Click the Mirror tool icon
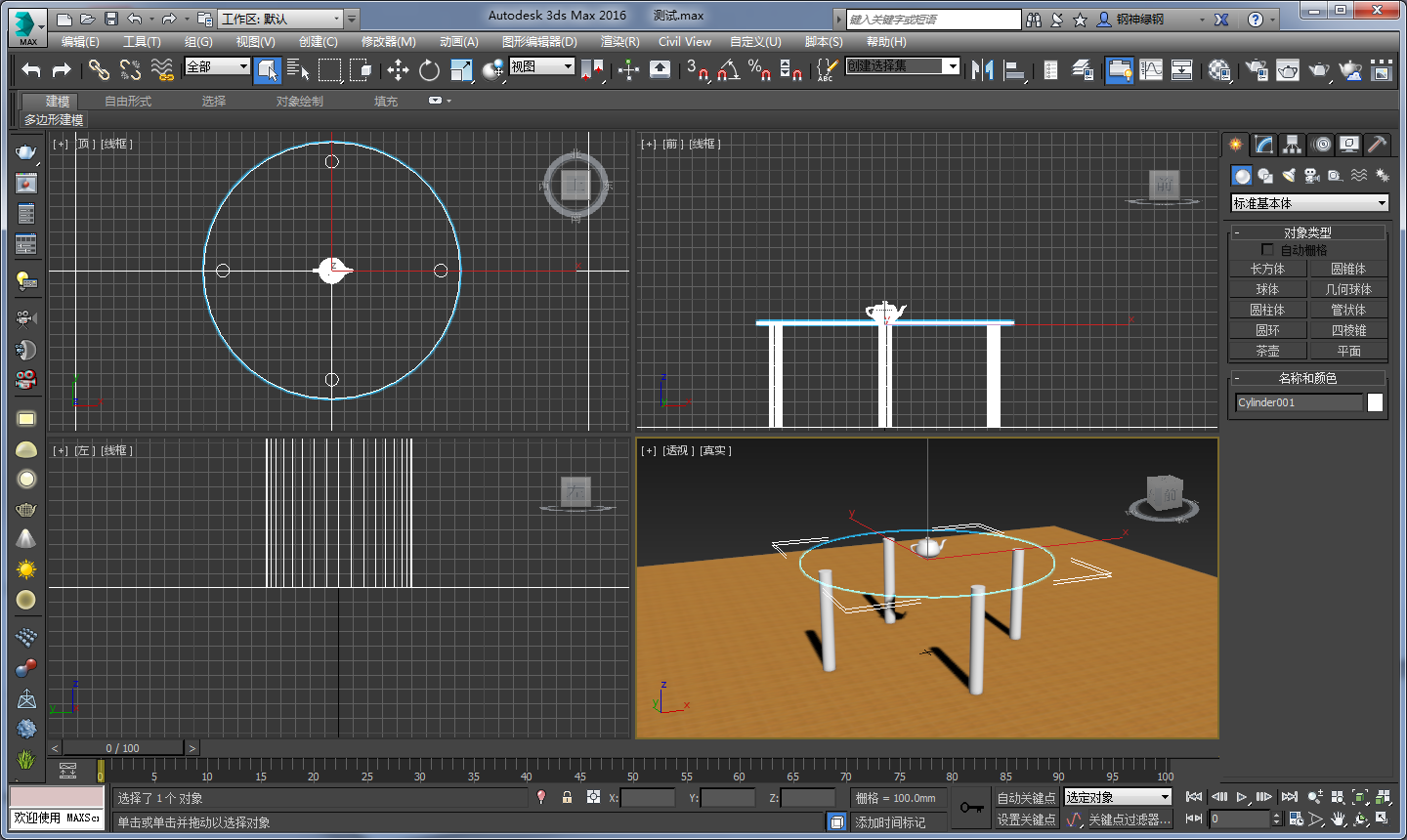The height and width of the screenshot is (840, 1407). pos(983,69)
